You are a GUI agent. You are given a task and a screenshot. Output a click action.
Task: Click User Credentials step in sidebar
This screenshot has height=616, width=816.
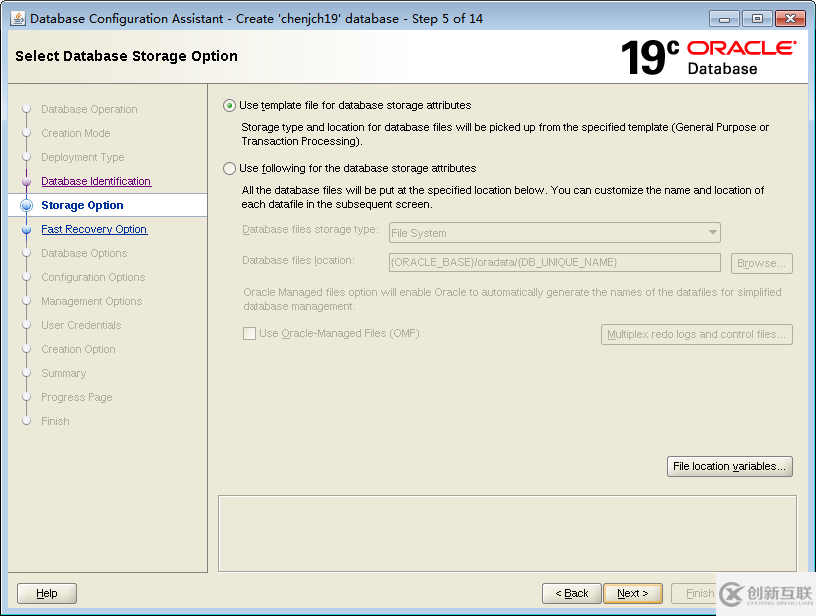pos(81,325)
